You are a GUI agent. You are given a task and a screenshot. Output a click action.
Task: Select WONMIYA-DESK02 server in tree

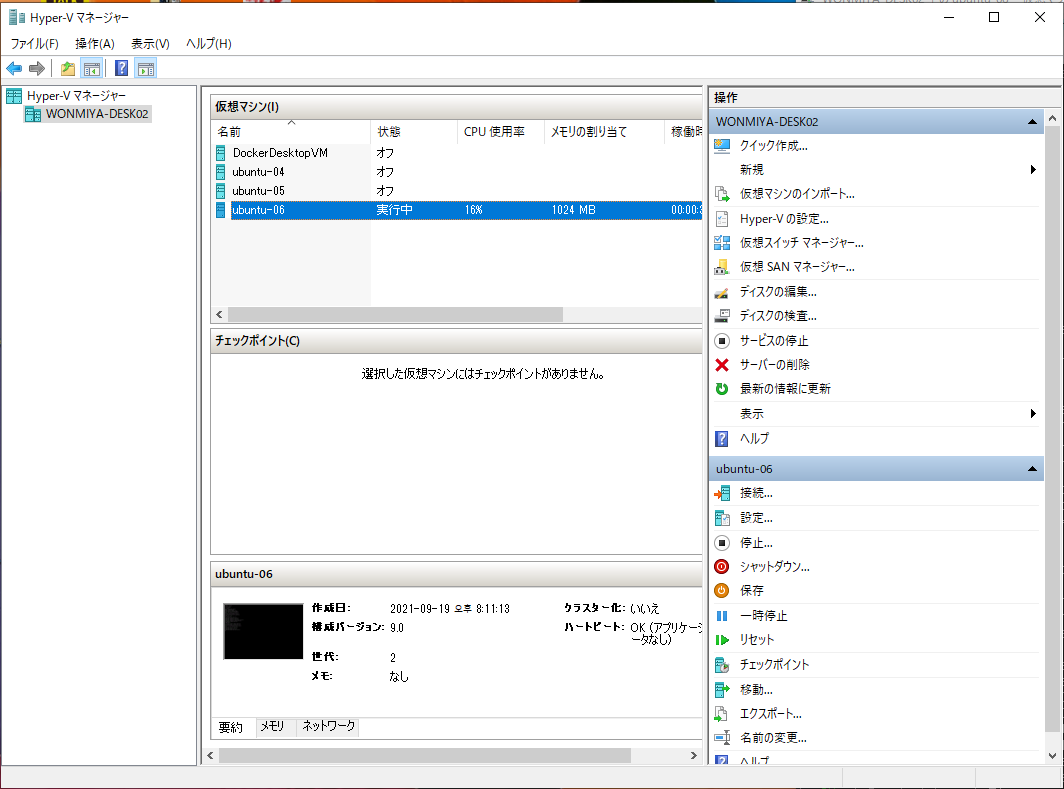pos(97,114)
